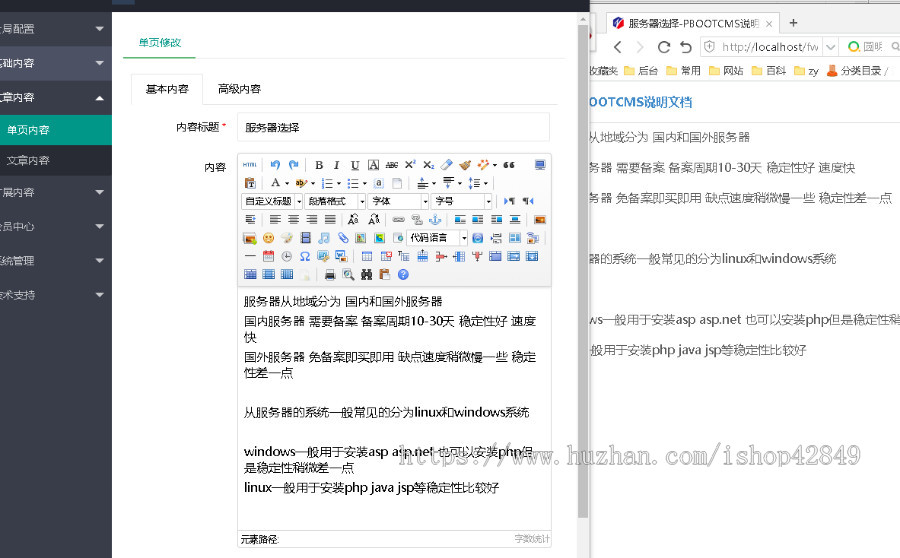
Task: Toggle italic formatting
Action: click(337, 165)
